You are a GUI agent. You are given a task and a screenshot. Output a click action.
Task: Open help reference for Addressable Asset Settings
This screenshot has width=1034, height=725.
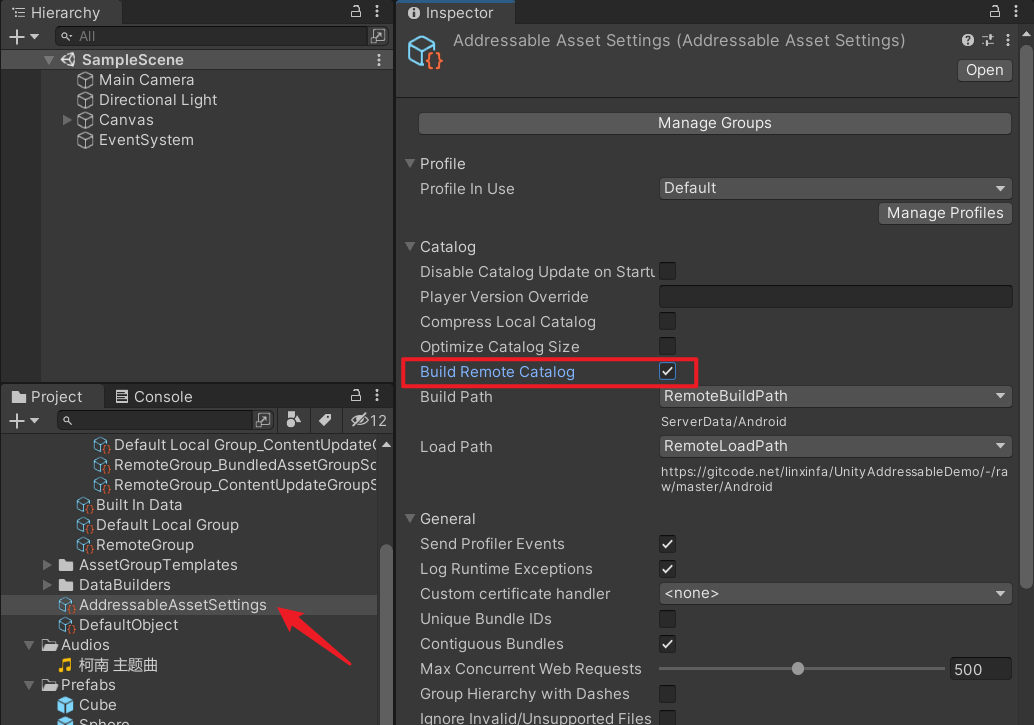tap(968, 41)
